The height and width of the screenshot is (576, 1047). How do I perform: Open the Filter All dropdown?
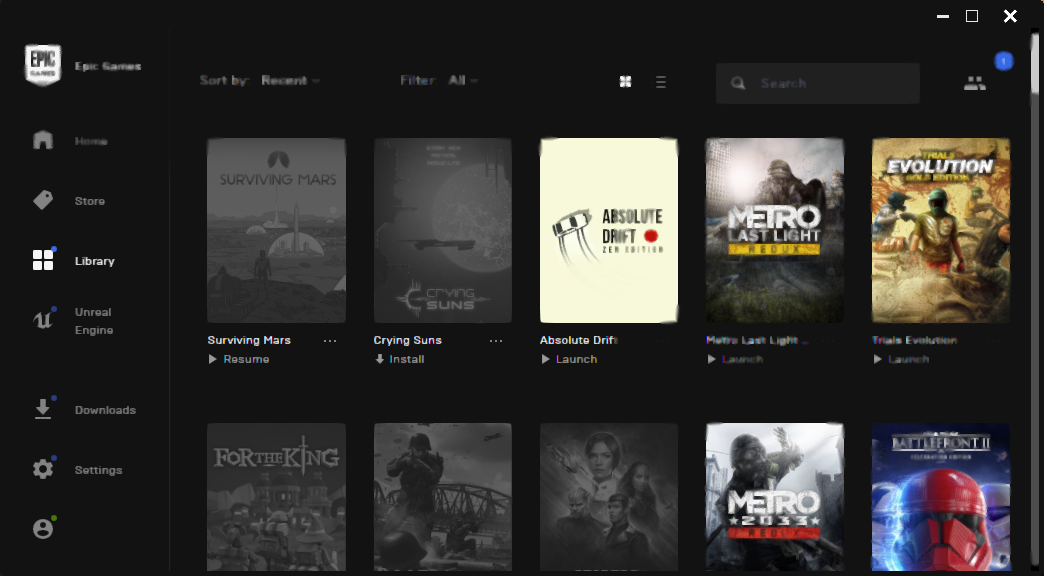pyautogui.click(x=463, y=81)
